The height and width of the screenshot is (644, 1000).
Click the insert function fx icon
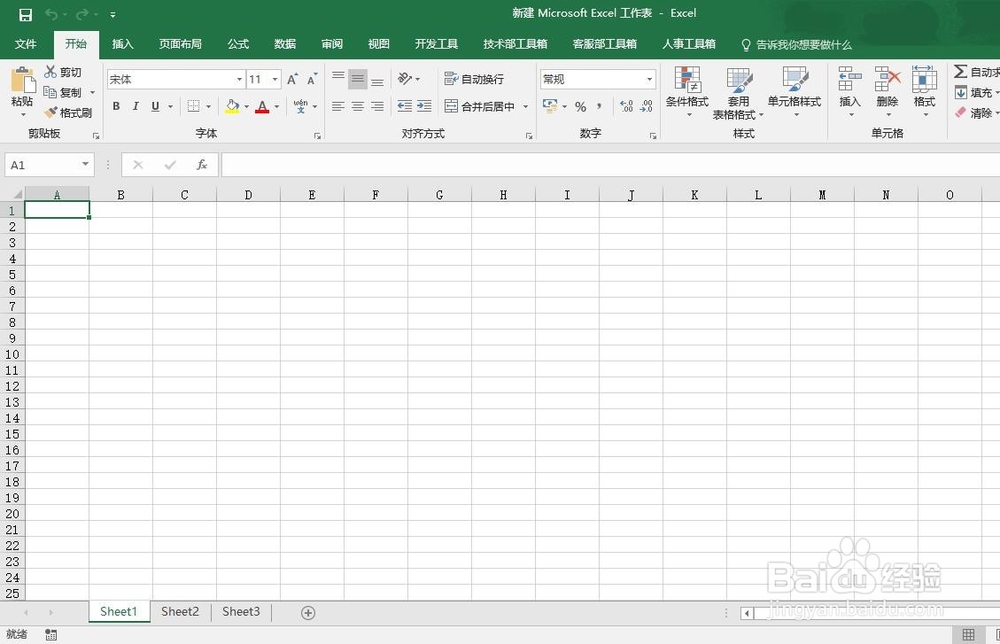[x=202, y=165]
